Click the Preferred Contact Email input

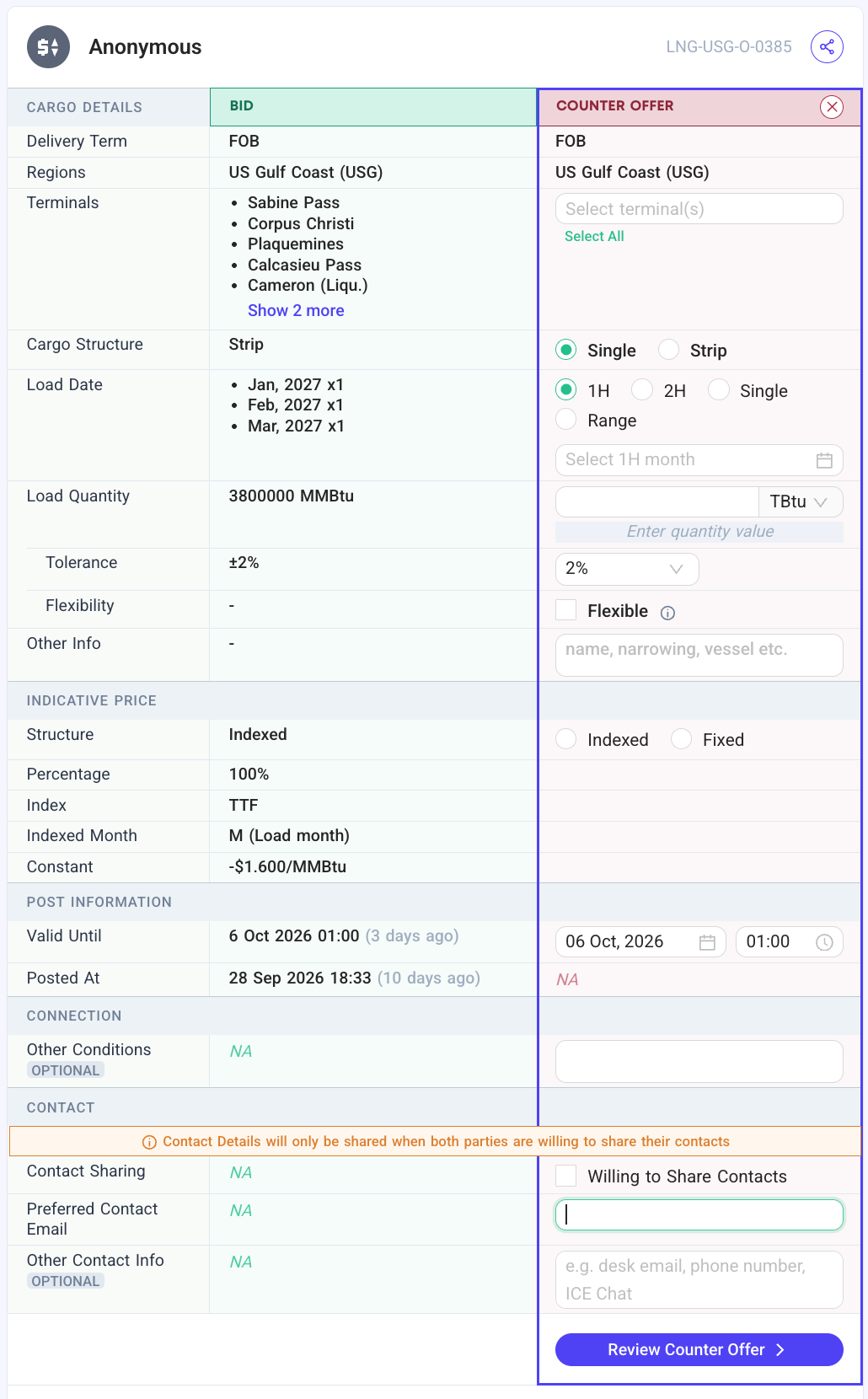699,1215
